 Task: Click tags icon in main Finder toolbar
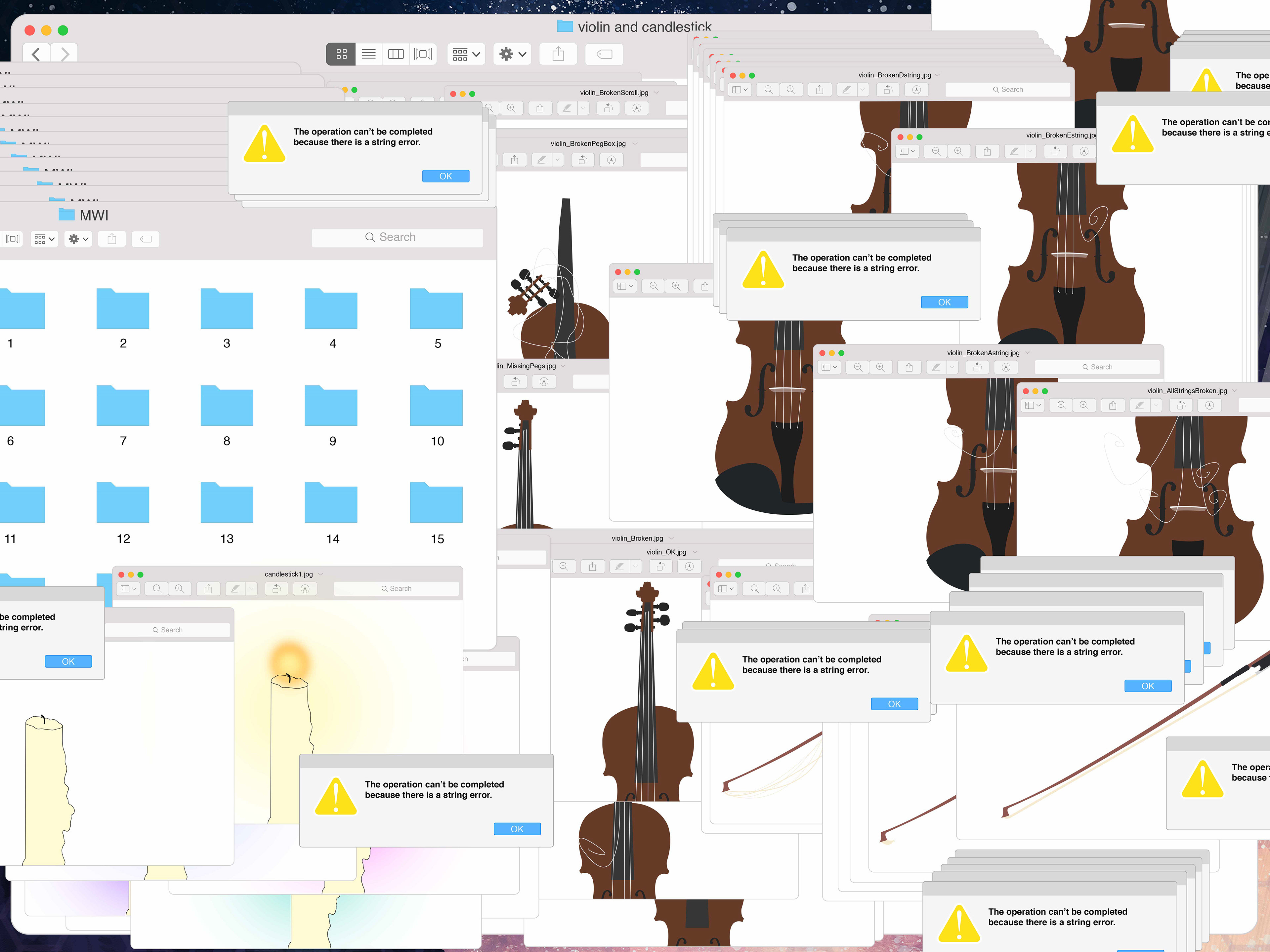[x=605, y=54]
